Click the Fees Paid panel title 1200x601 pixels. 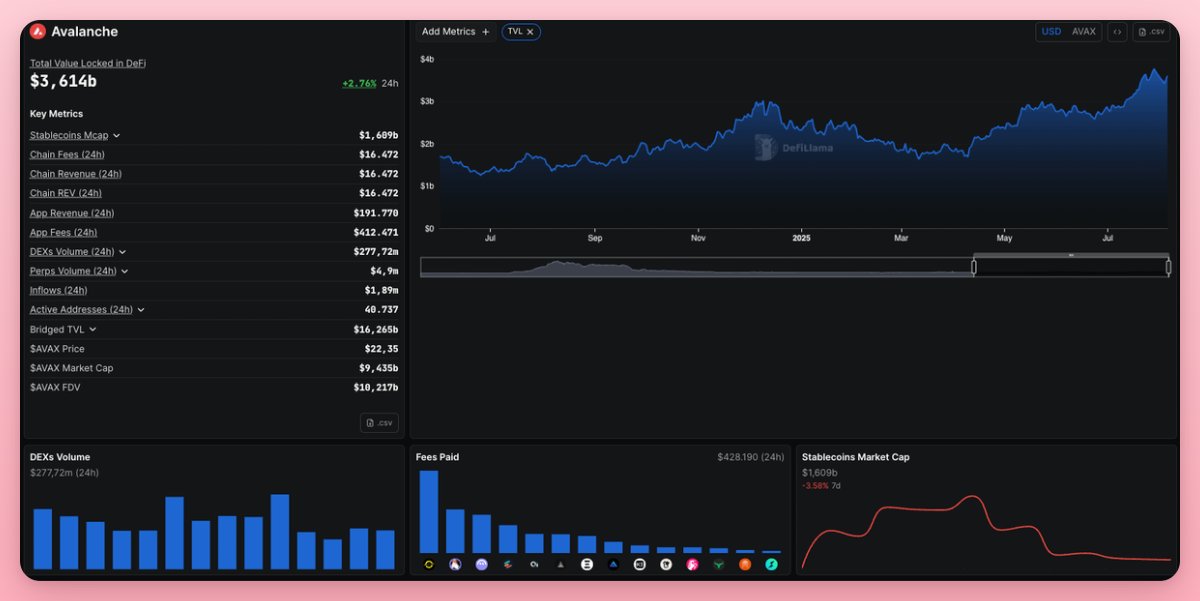(x=438, y=457)
